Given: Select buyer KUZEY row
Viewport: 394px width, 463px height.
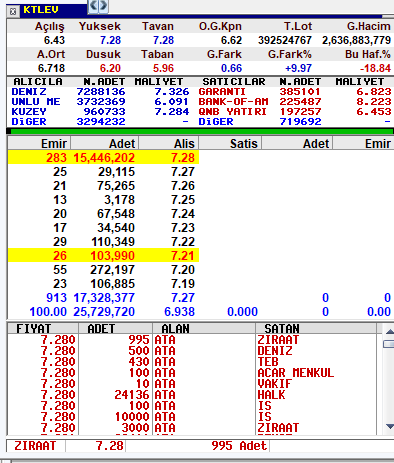Looking at the screenshot, I should (100, 112).
